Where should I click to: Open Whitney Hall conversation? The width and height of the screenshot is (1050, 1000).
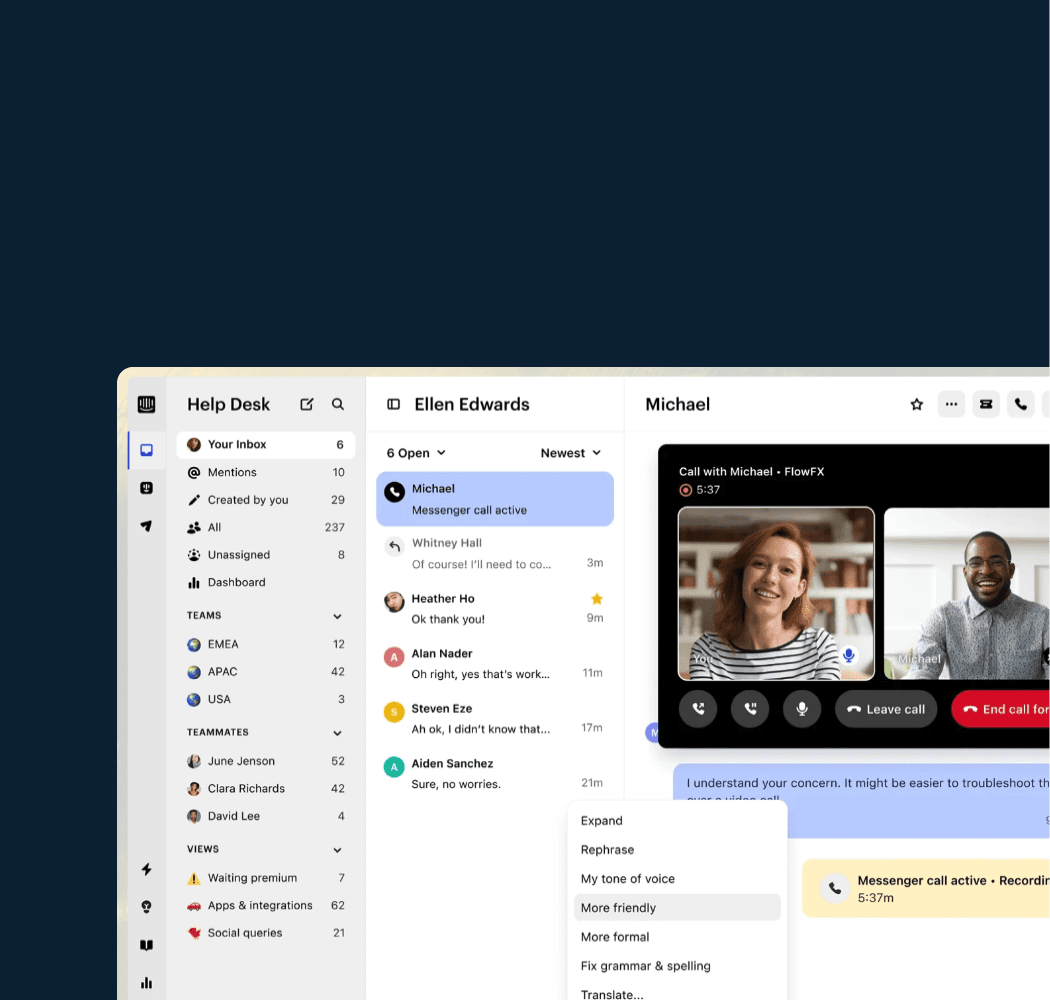(x=495, y=553)
